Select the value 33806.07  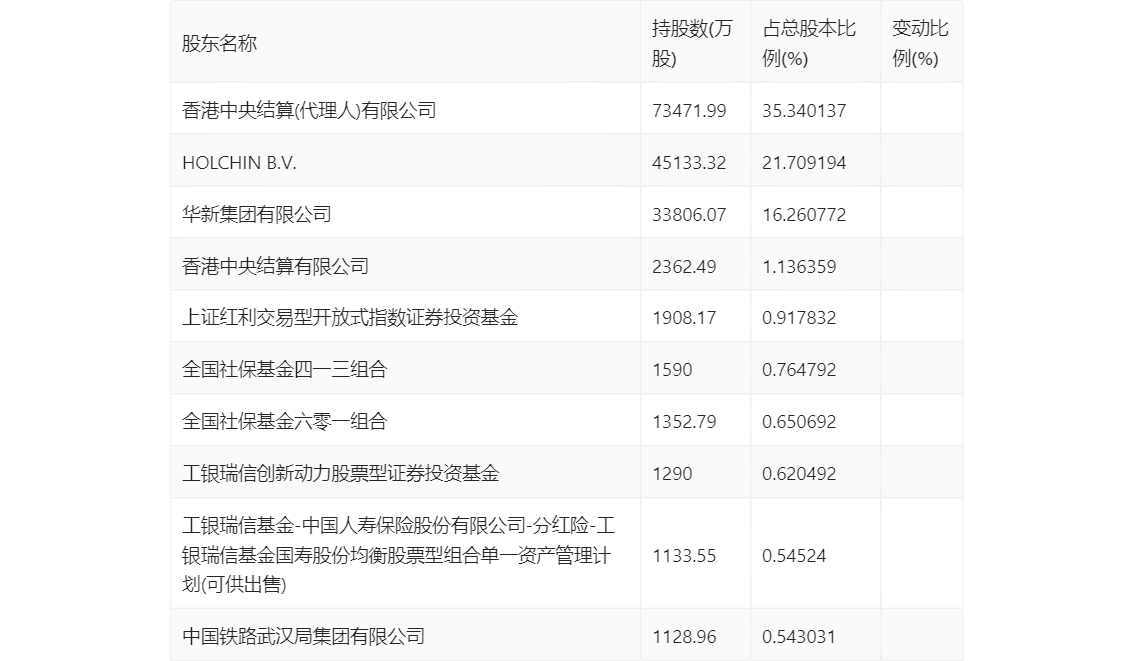[x=688, y=215]
